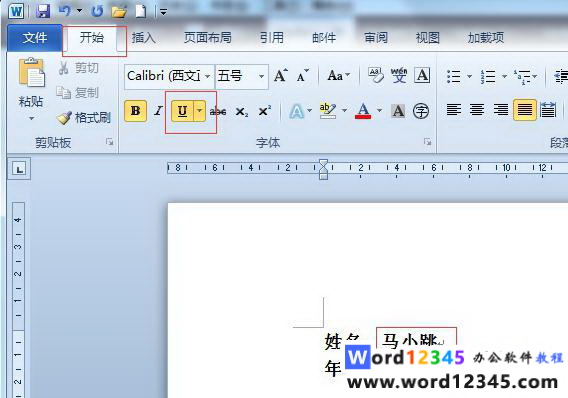
Task: Open the 审阅 tab
Action: click(376, 38)
